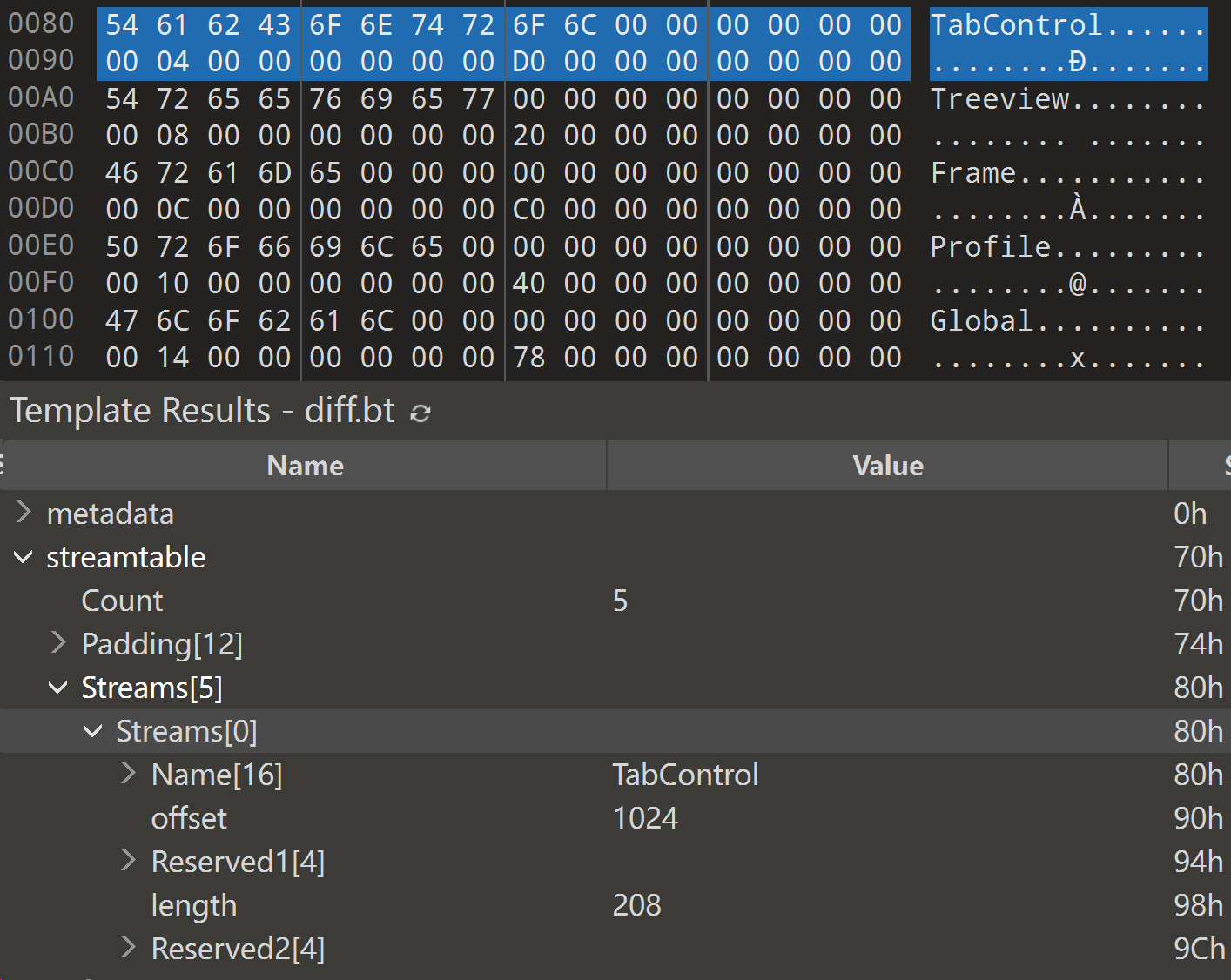Select the length row
The image size is (1231, 980).
click(193, 905)
